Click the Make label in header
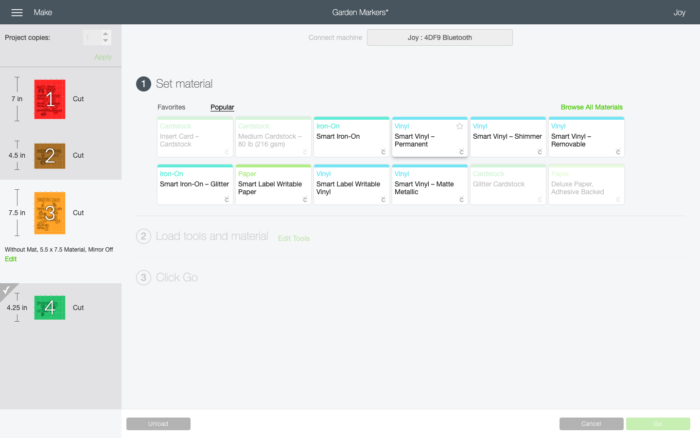This screenshot has width=700, height=438. tap(43, 13)
